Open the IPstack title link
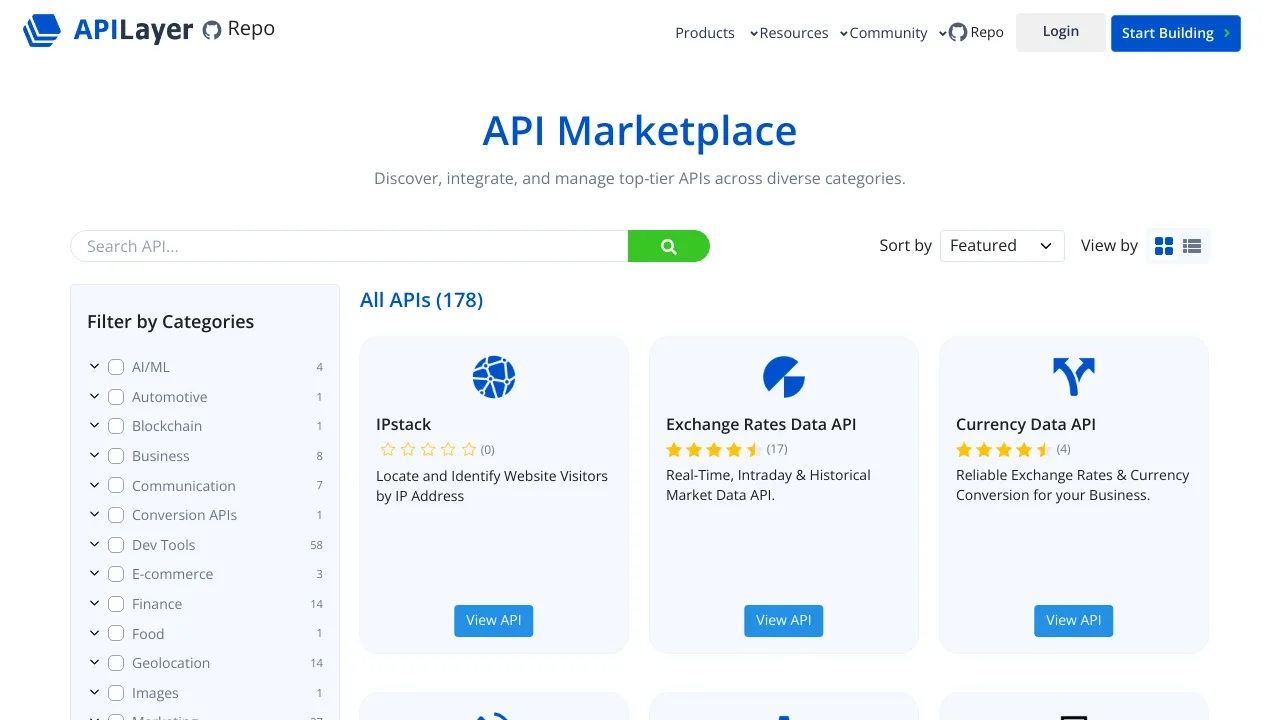 [404, 424]
